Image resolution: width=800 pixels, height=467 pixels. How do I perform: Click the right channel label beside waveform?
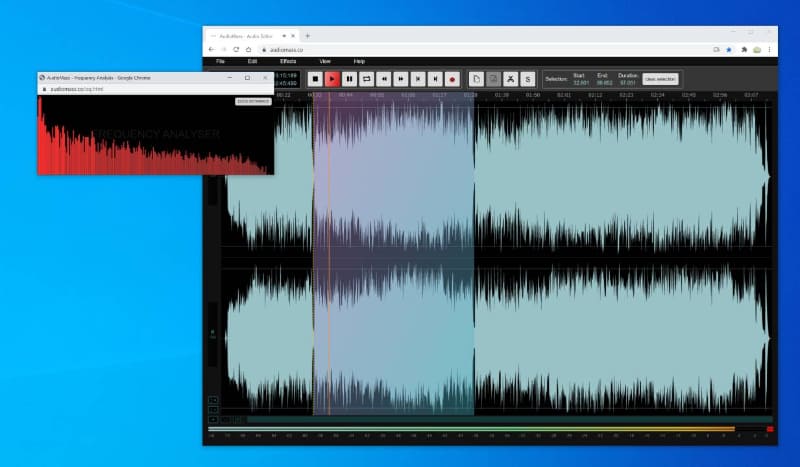click(x=213, y=334)
